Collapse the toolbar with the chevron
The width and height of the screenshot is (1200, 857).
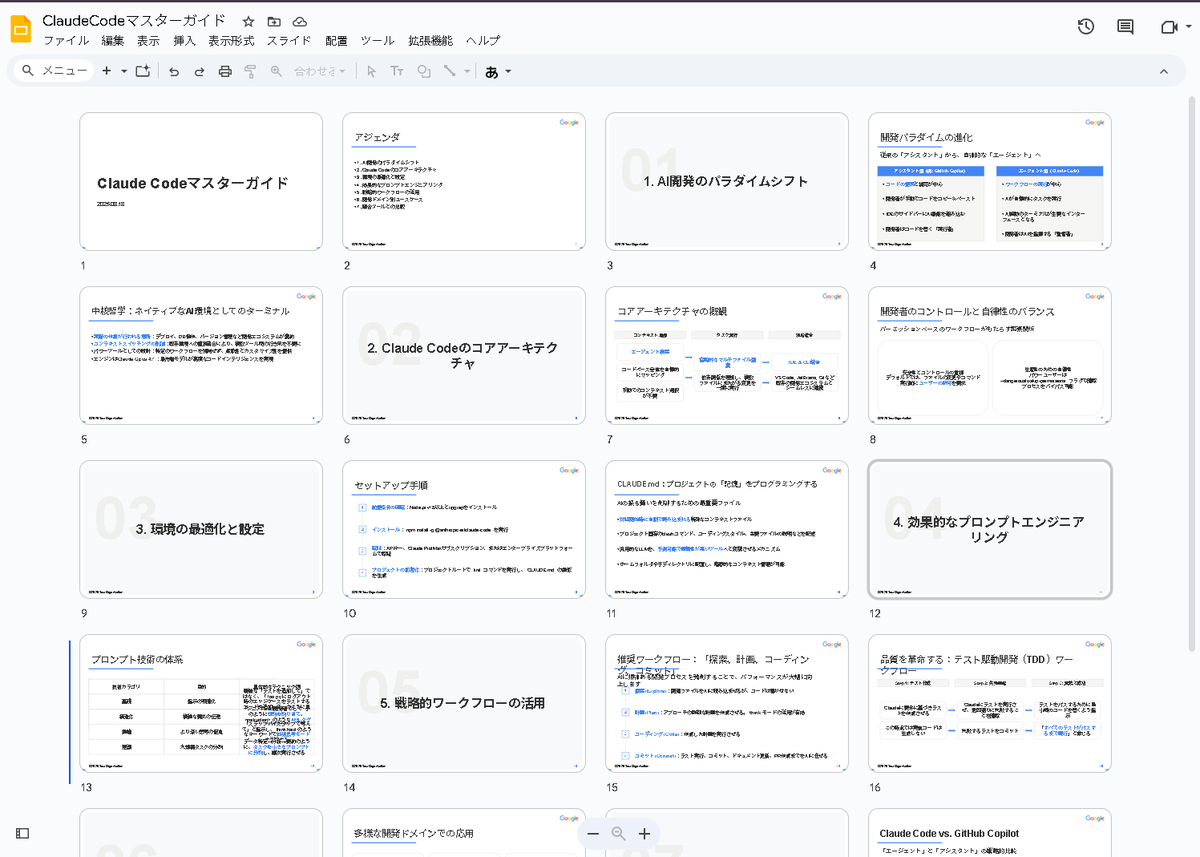[x=1164, y=71]
